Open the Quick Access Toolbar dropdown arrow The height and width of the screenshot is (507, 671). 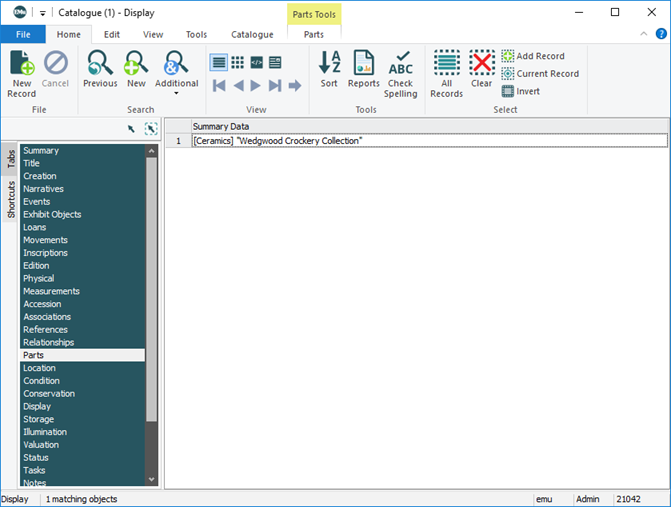coord(44,13)
